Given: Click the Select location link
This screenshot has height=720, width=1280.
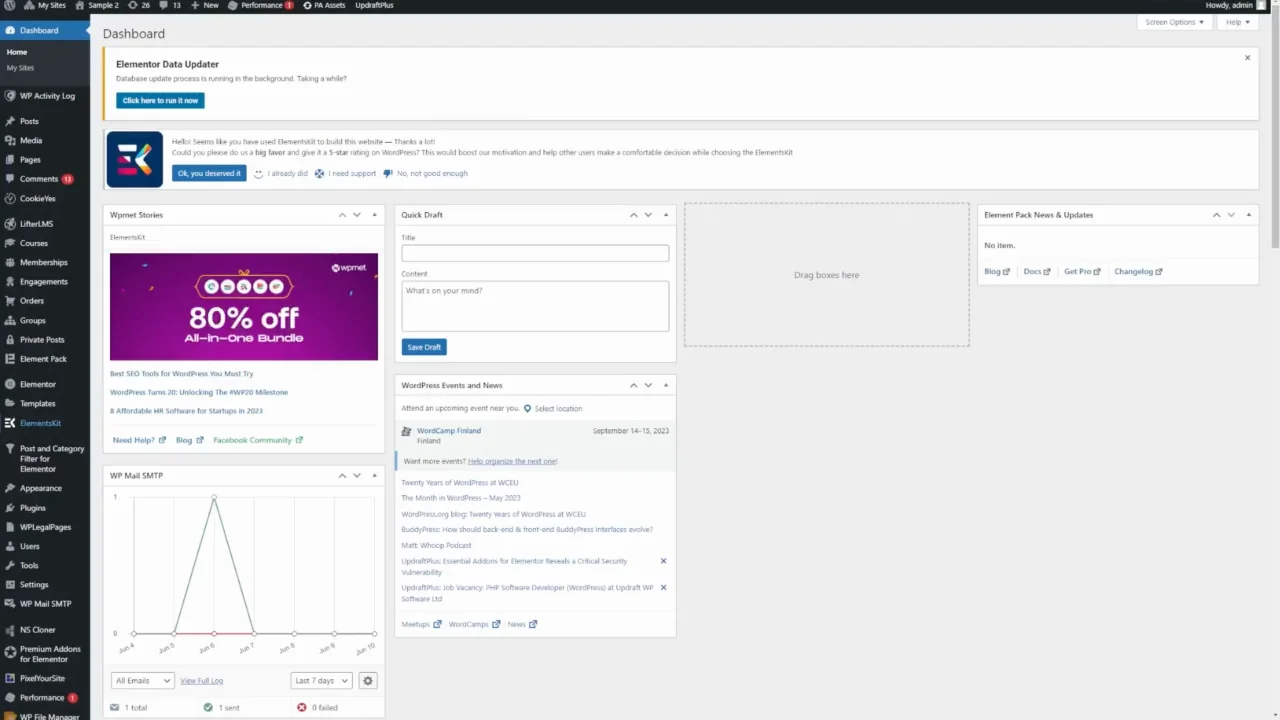Looking at the screenshot, I should coord(553,408).
